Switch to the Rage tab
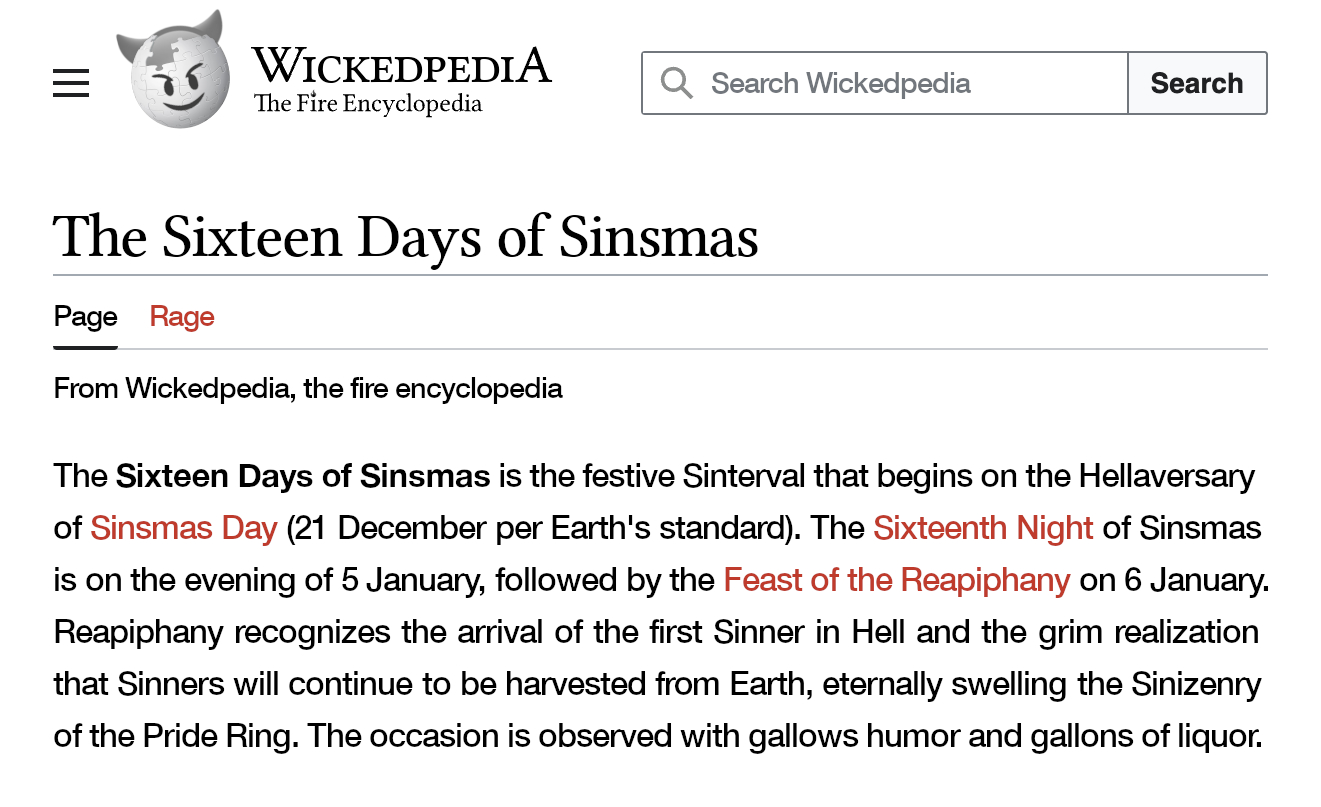The image size is (1321, 807). pyautogui.click(x=182, y=317)
